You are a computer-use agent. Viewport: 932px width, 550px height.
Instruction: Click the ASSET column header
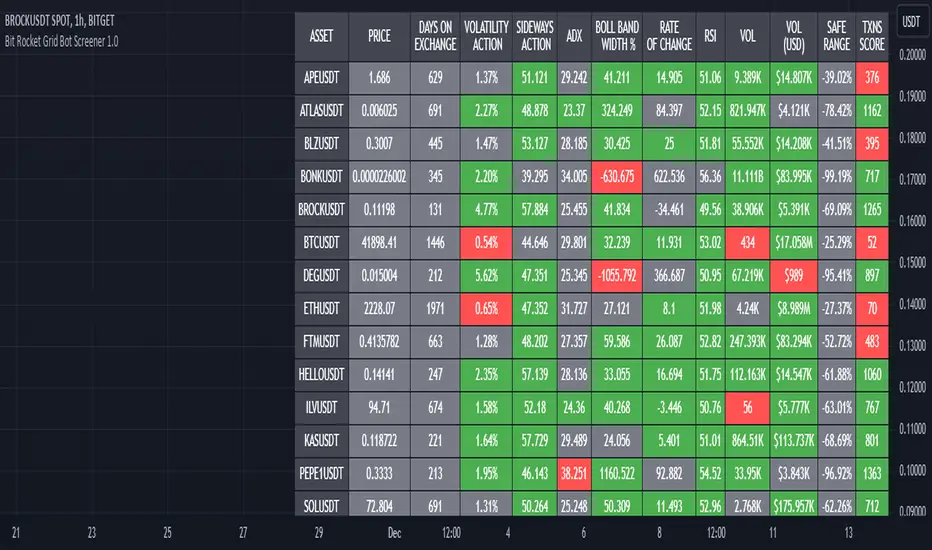[x=321, y=37]
